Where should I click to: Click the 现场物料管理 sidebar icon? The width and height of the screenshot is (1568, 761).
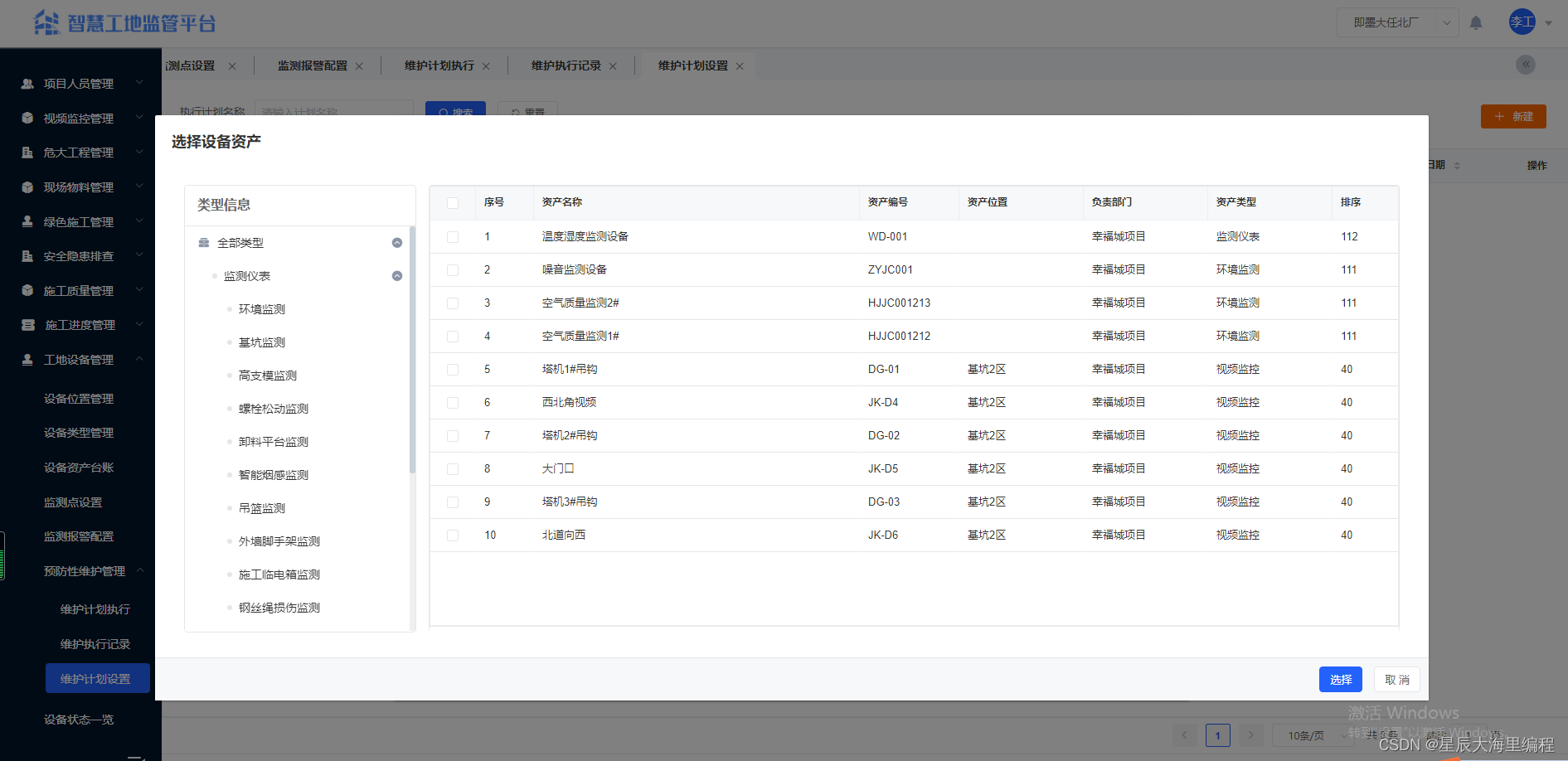click(x=27, y=187)
